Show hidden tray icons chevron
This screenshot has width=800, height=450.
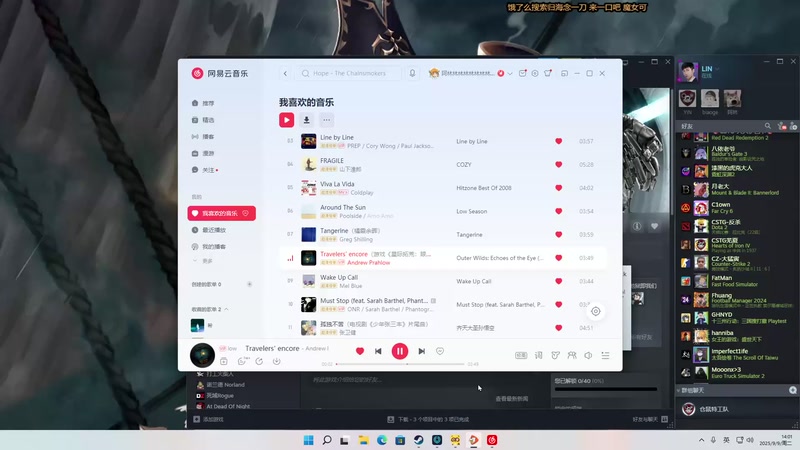tap(701, 440)
